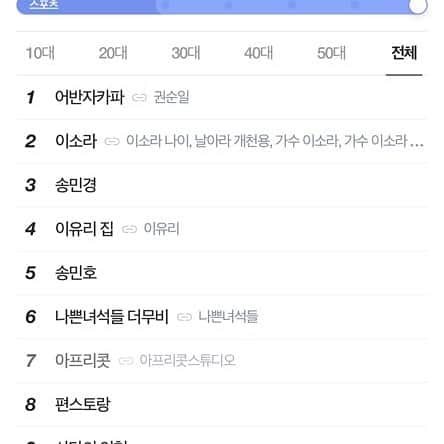Click the link icon beside 이소라
Screen dimensions: 444x444
pyautogui.click(x=112, y=141)
